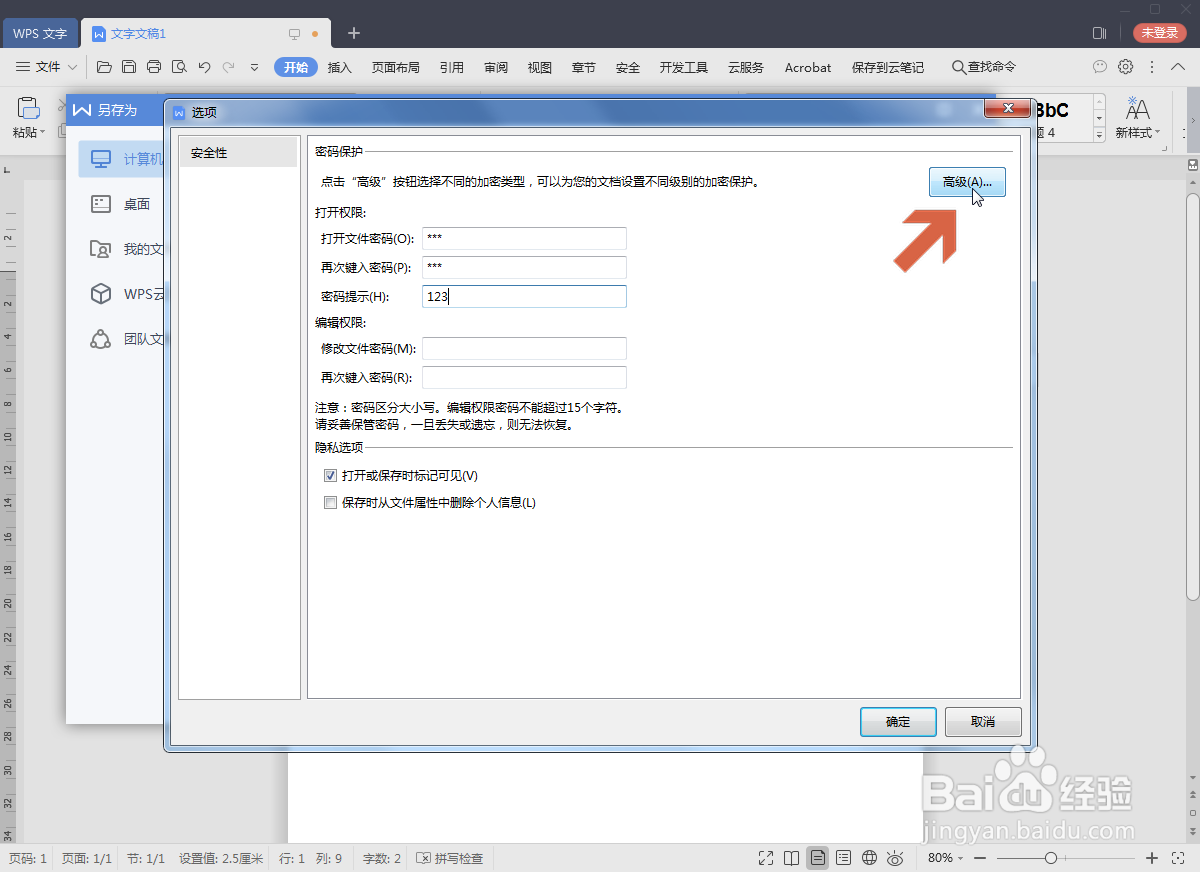This screenshot has height=872, width=1200.
Task: Click the print icon in quick access toolbar
Action: [154, 67]
